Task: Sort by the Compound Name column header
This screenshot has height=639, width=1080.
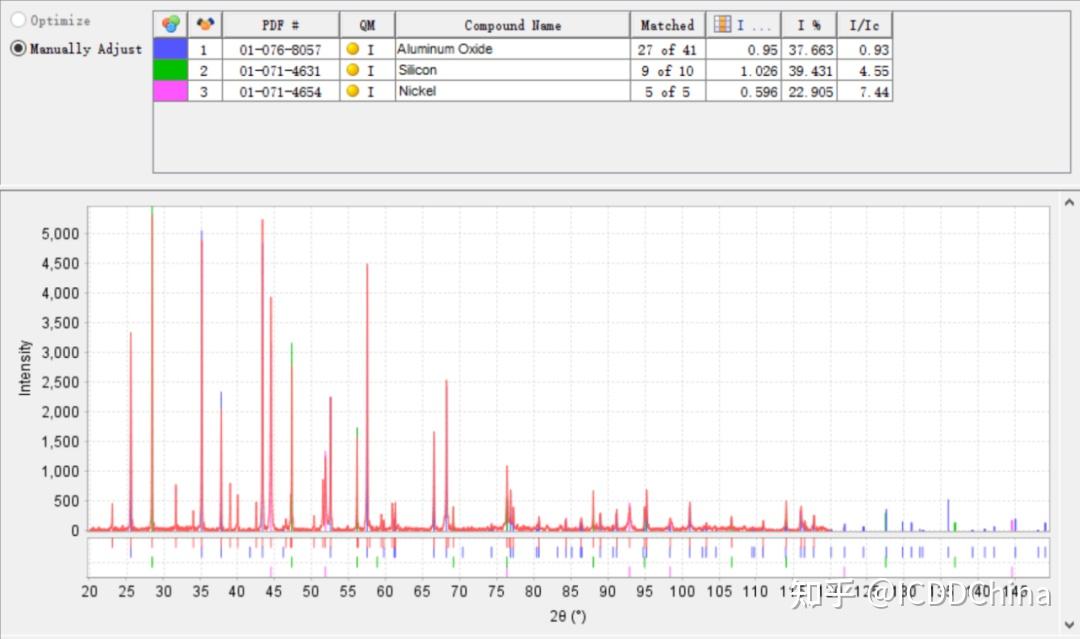Action: pos(512,25)
